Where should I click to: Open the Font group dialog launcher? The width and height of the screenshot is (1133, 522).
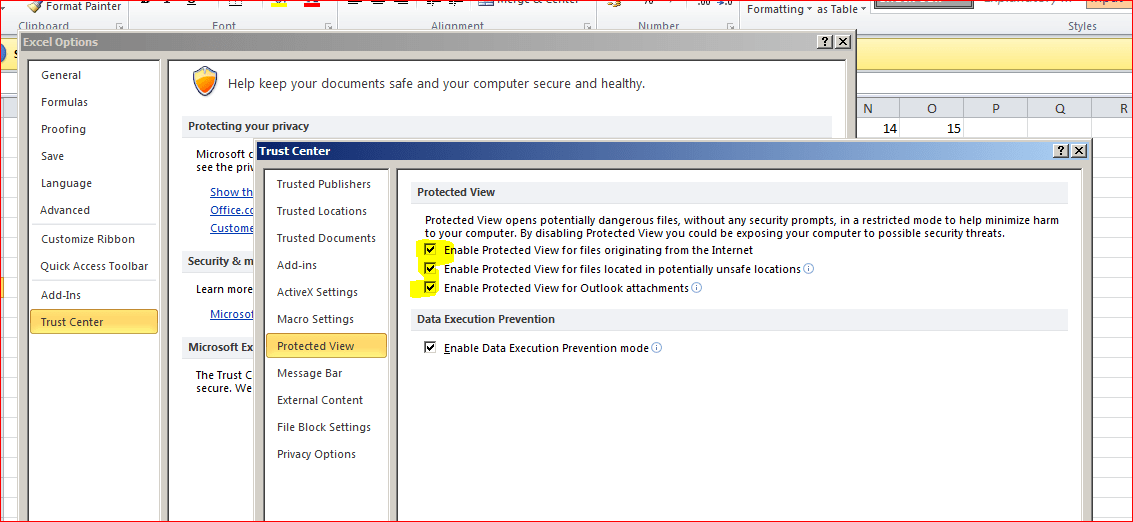tap(329, 27)
